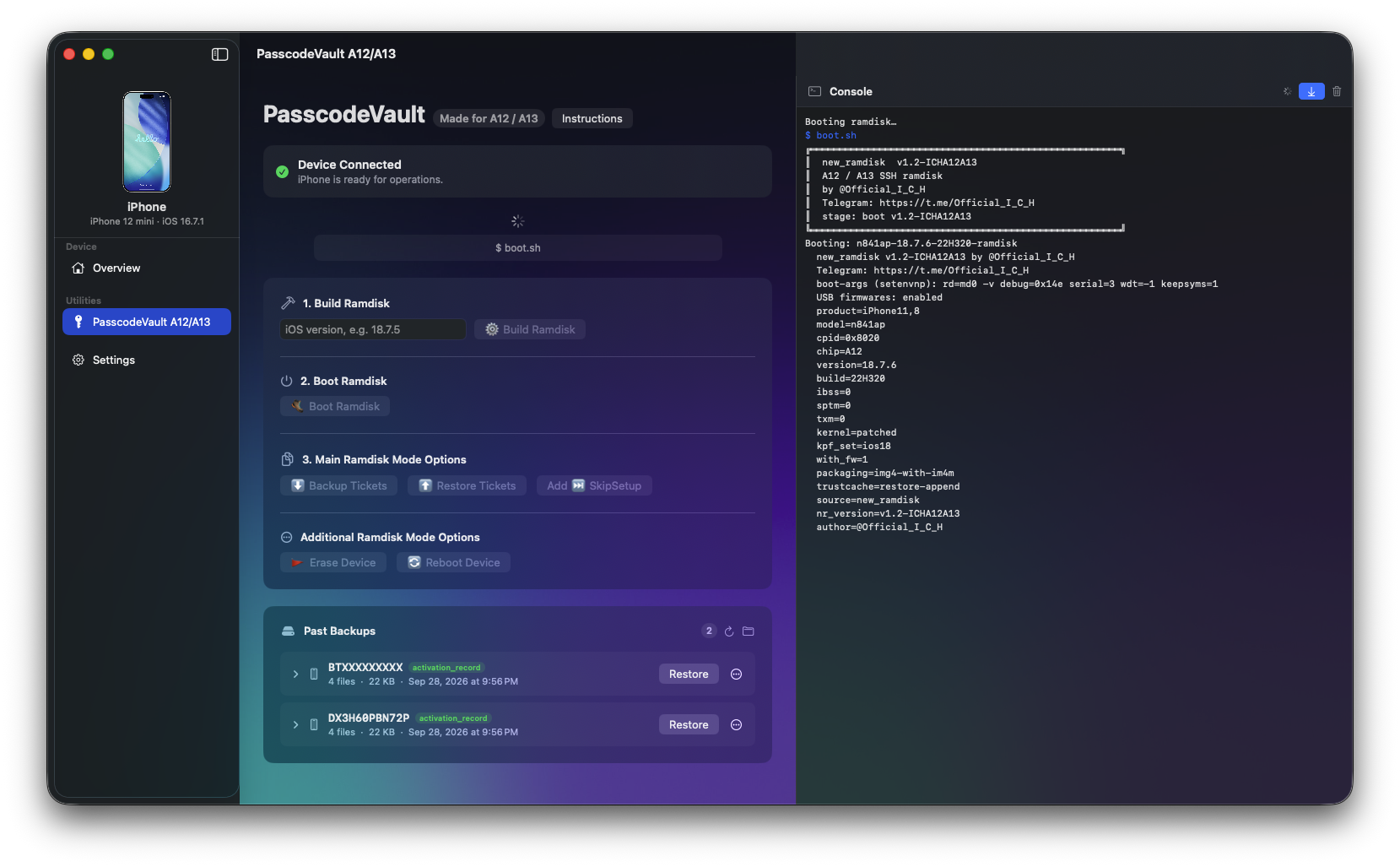Viewport: 1400px width, 867px height.
Task: Click the $ boot.sh command bar
Action: click(518, 247)
